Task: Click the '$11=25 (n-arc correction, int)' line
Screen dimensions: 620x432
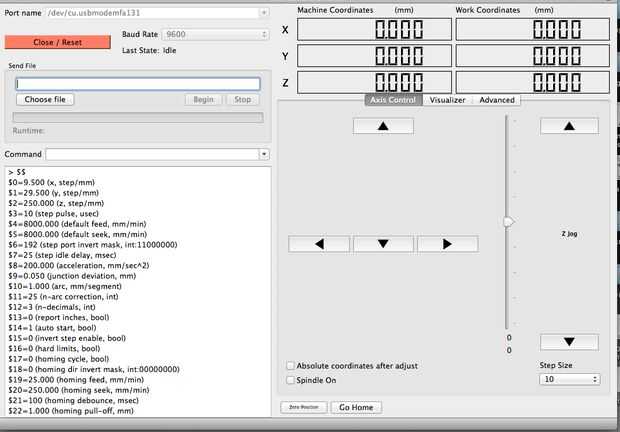Action: (x=63, y=296)
